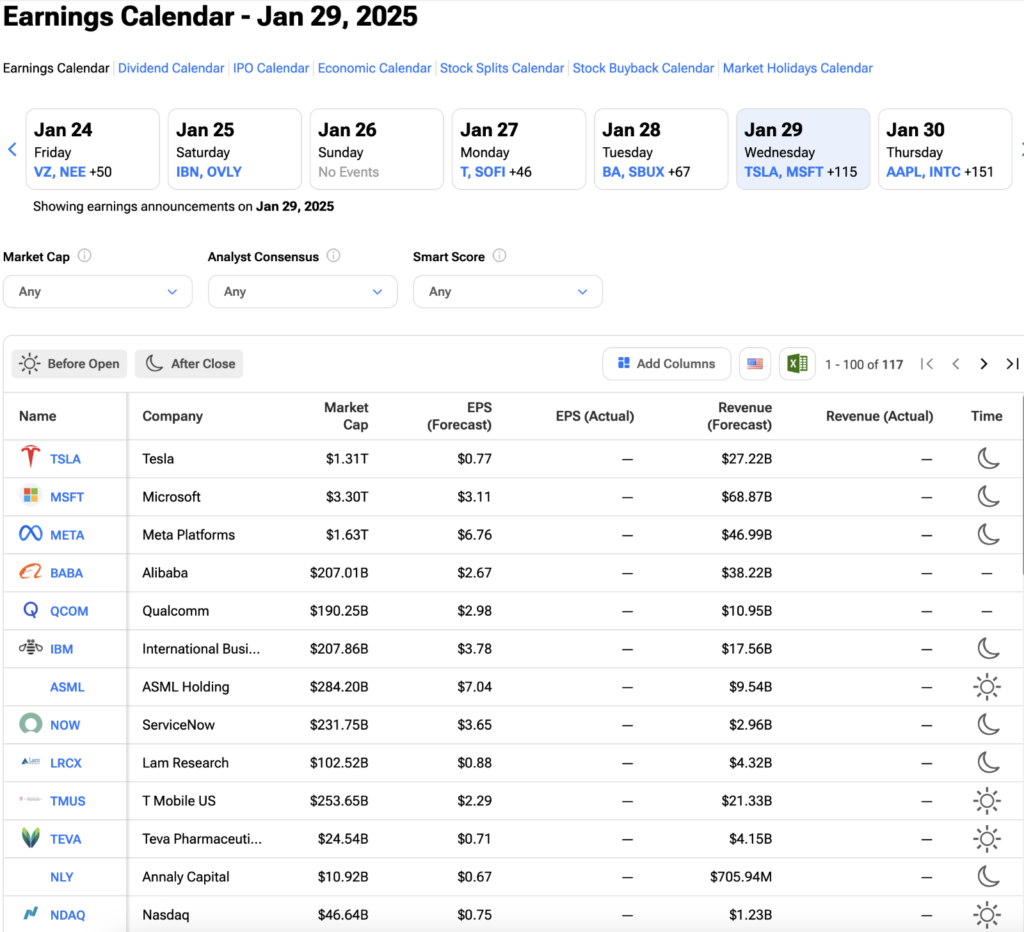Screen dimensions: 1024x932
Task: Select the Jan 26 Sunday date card
Action: [x=377, y=149]
